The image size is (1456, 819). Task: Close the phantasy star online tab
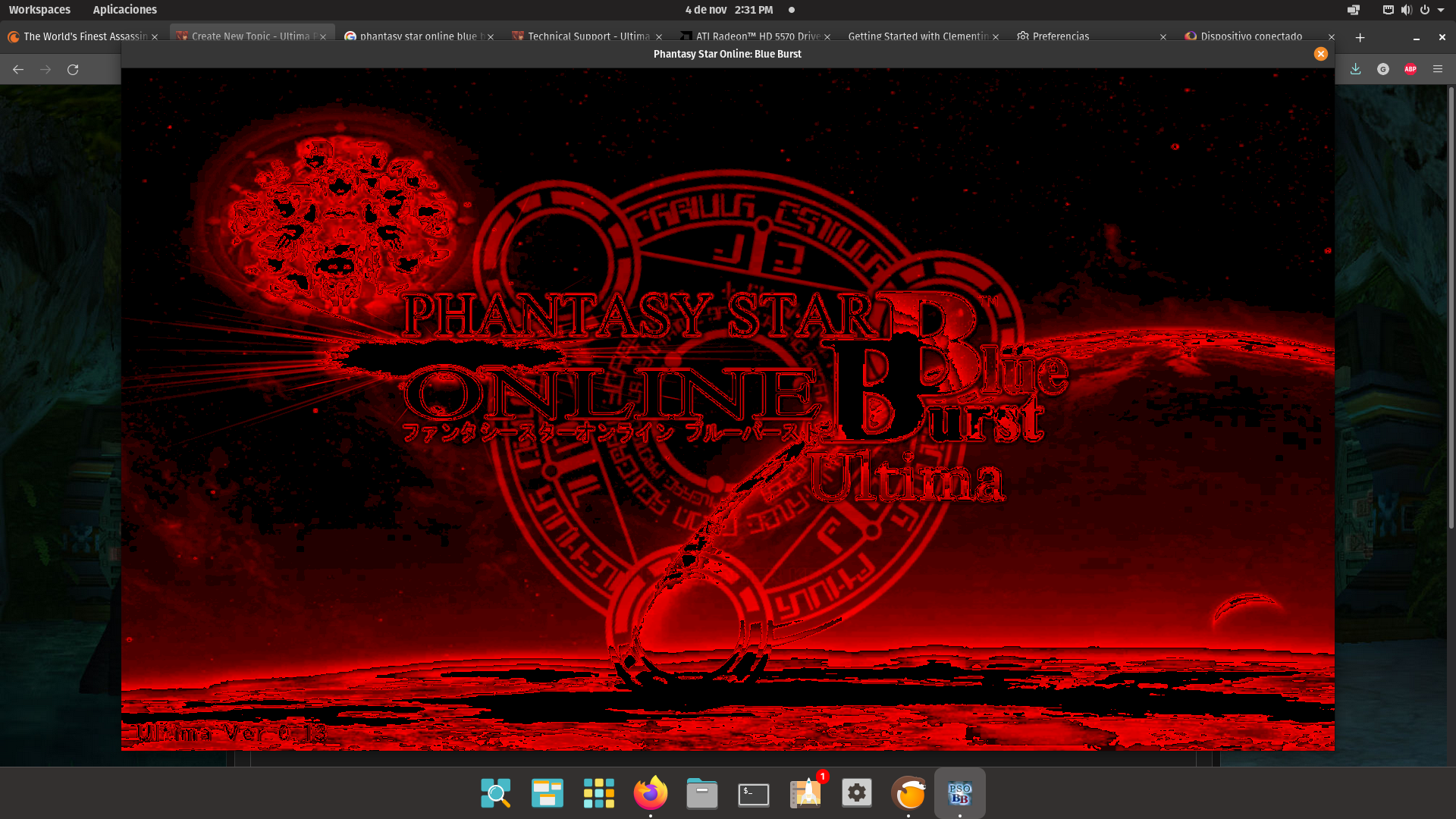[x=491, y=37]
